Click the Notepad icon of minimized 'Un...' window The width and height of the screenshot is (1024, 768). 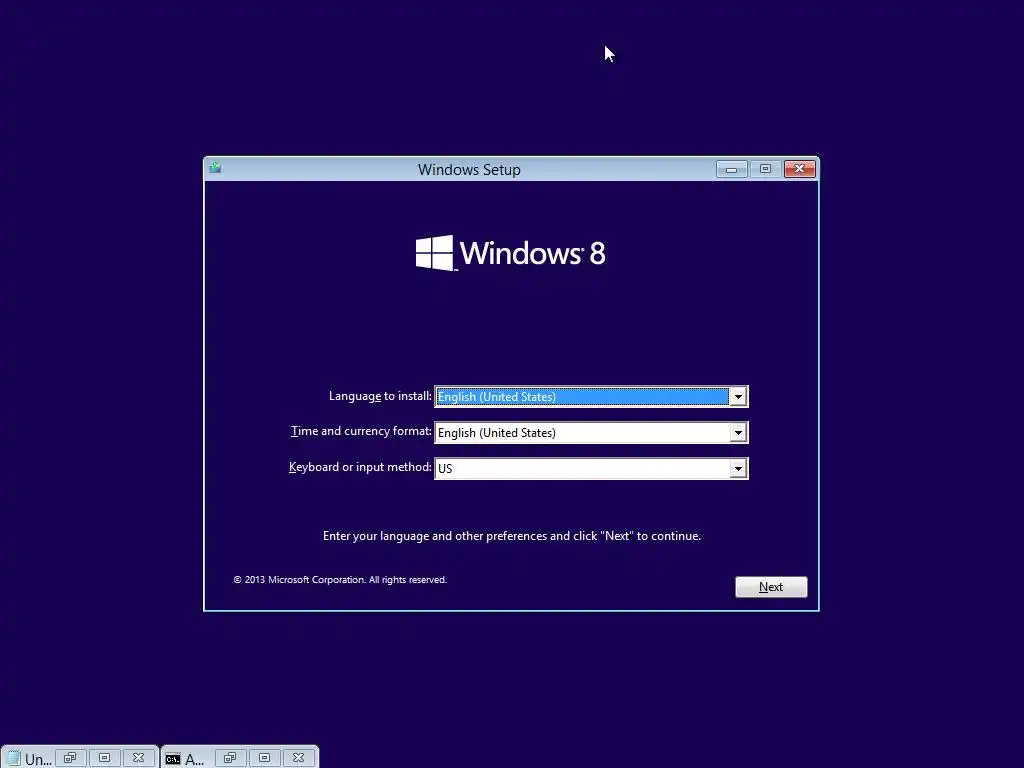[13, 758]
